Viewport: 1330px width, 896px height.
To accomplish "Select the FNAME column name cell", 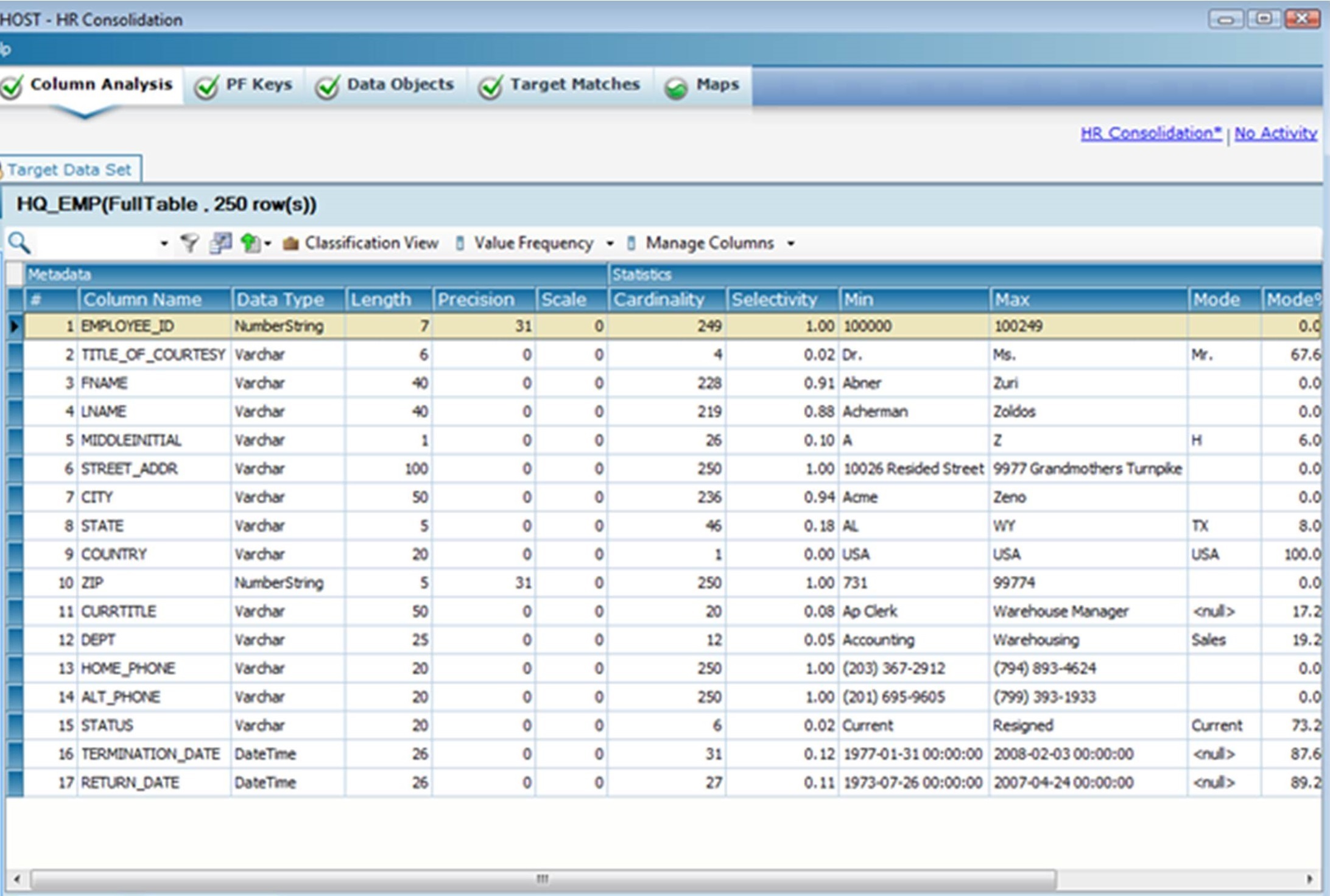I will tap(155, 383).
